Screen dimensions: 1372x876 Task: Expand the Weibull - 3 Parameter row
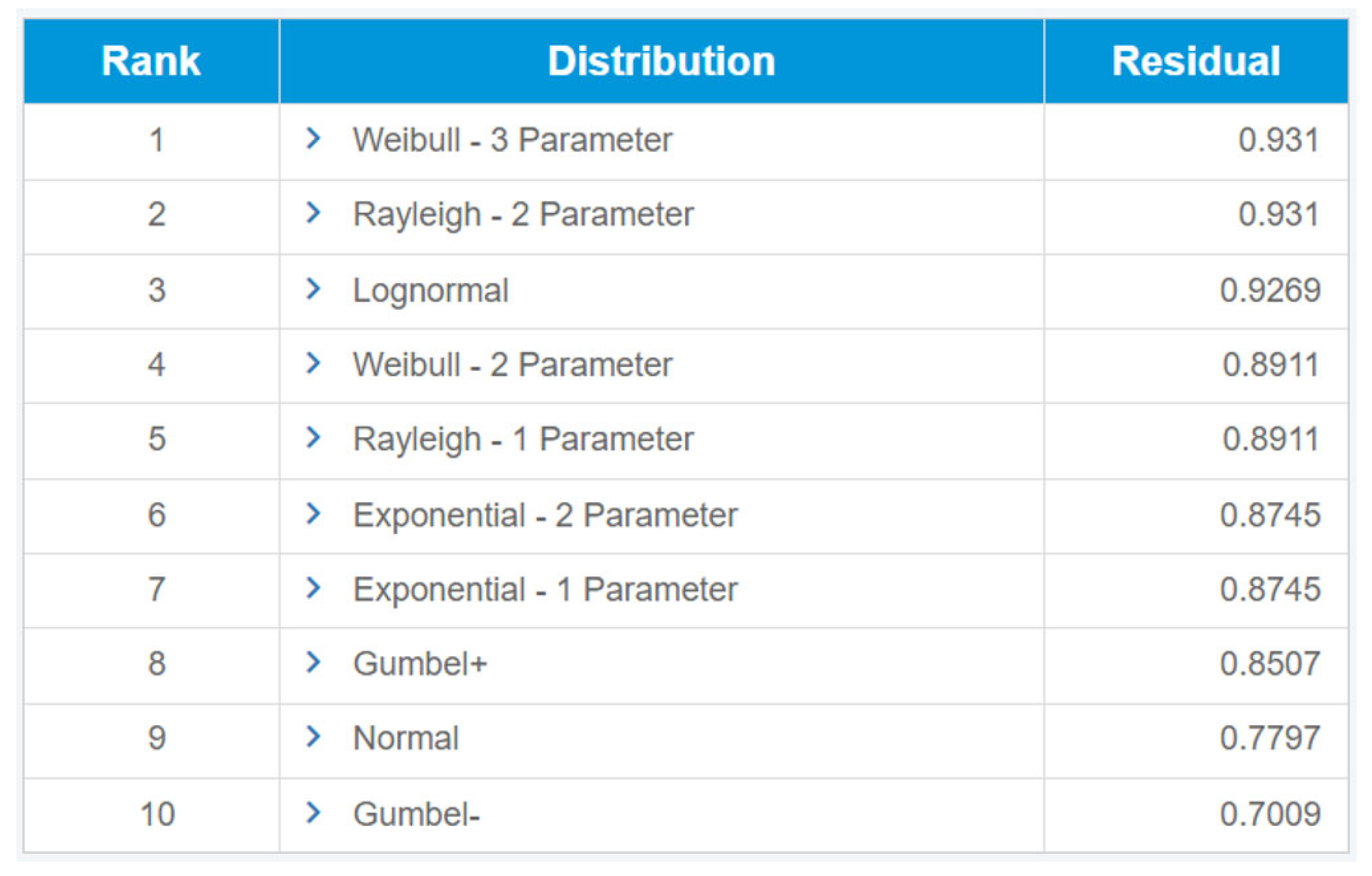coord(313,138)
